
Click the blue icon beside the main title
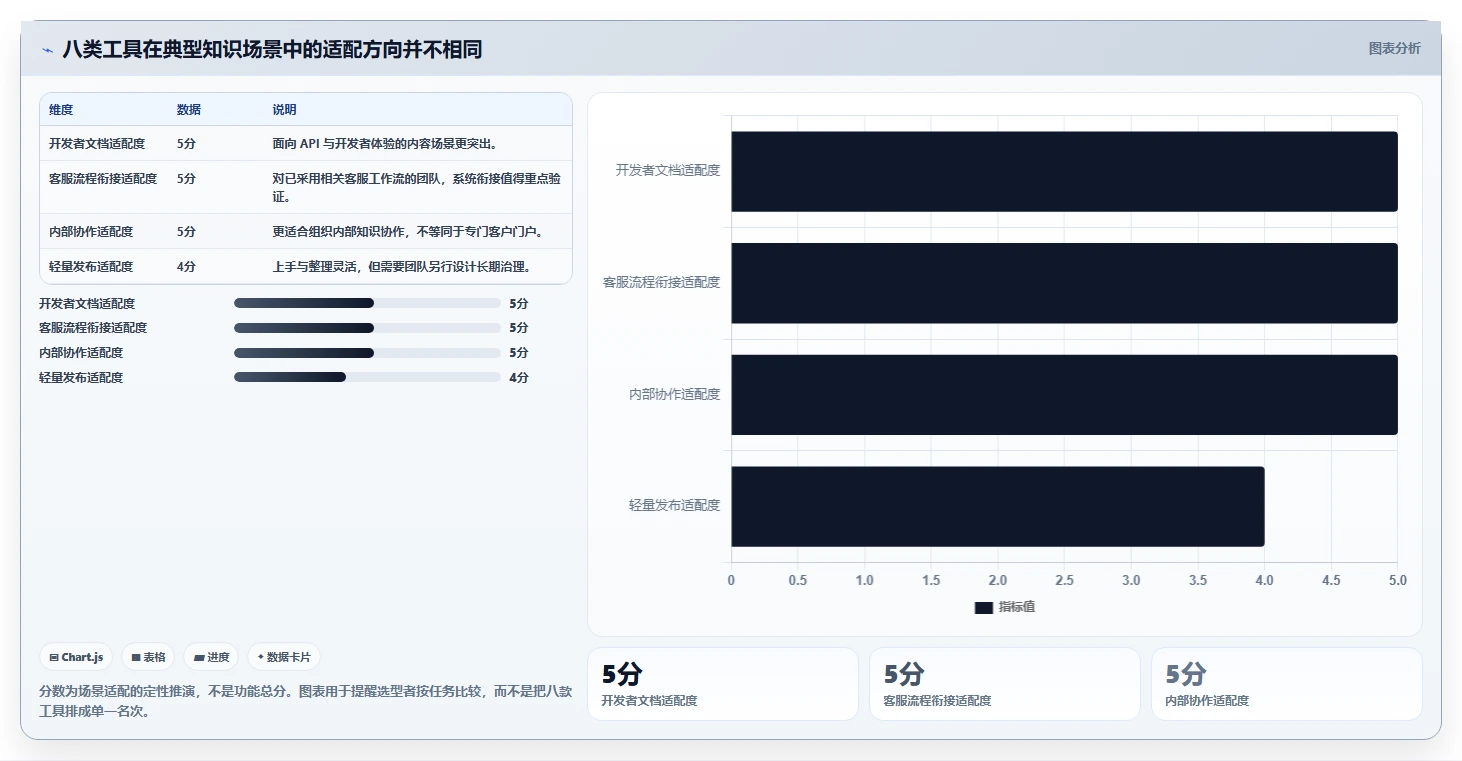click(x=47, y=50)
